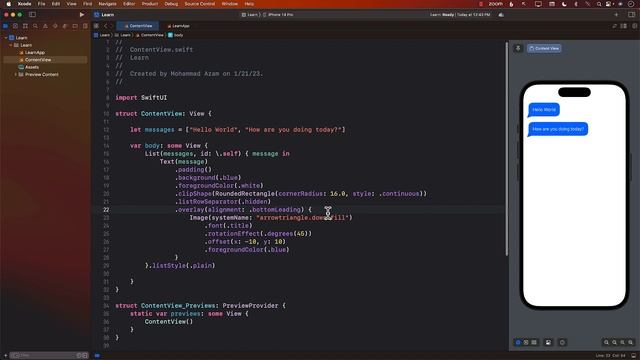Toggle Do Not Disturb moon icon
Screen dimensions: 640x360
[x=564, y=4]
